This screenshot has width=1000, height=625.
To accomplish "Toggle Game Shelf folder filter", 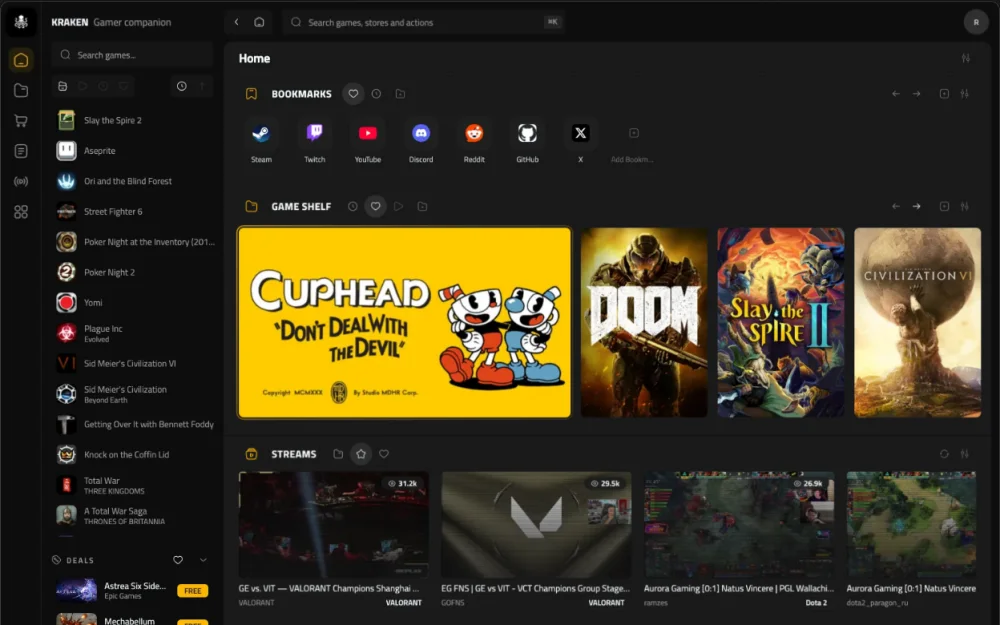I will (x=422, y=207).
